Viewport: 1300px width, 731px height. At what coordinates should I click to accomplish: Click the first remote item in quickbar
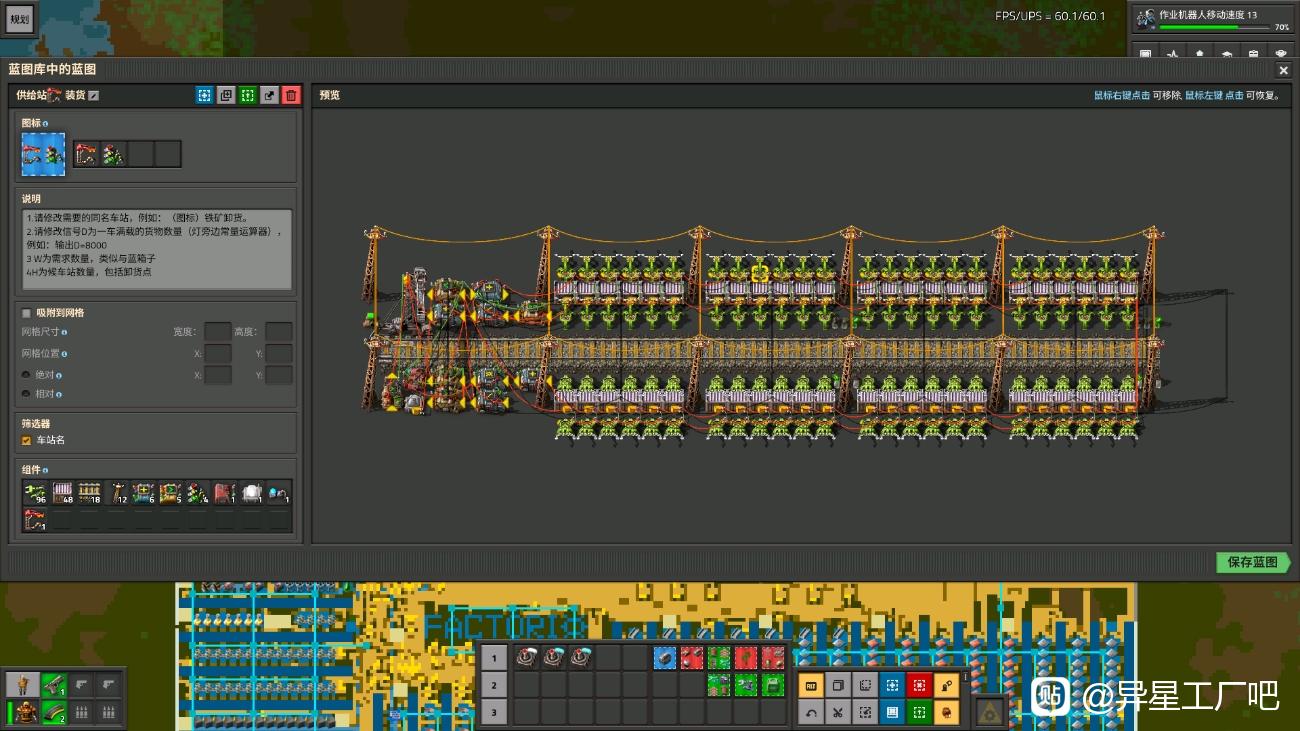(x=526, y=658)
